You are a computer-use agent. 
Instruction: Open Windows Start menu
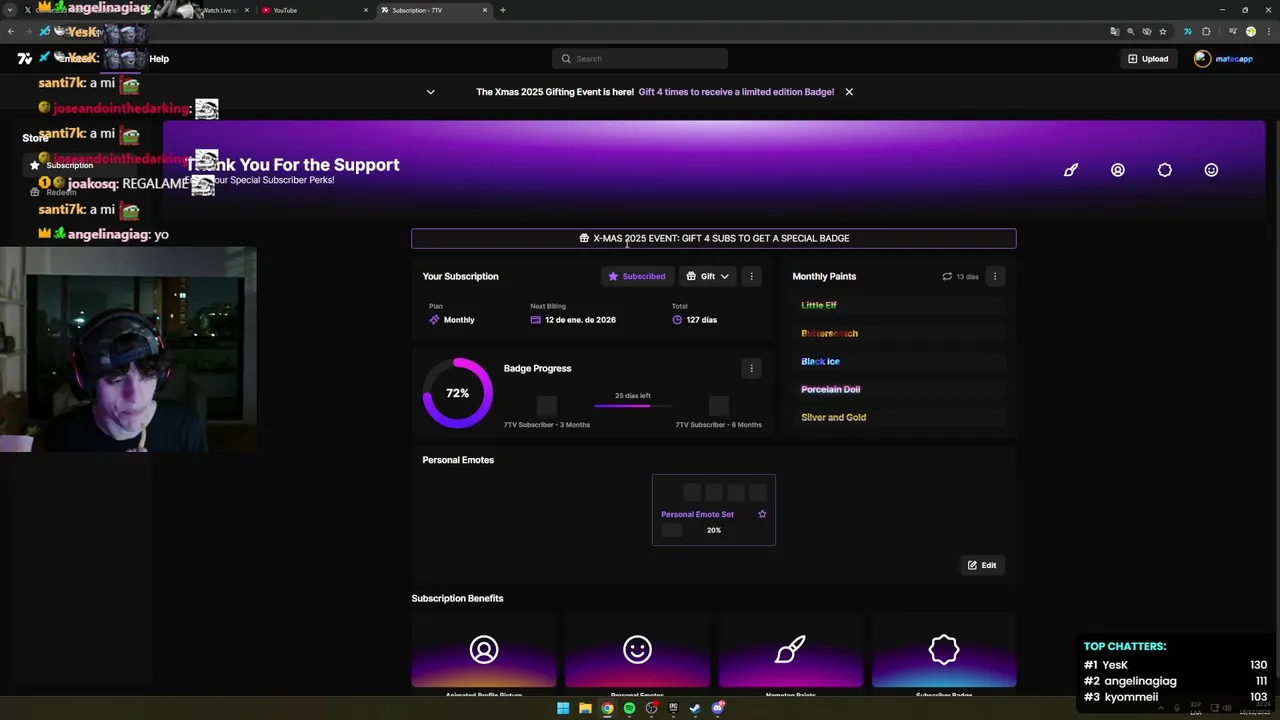click(563, 708)
